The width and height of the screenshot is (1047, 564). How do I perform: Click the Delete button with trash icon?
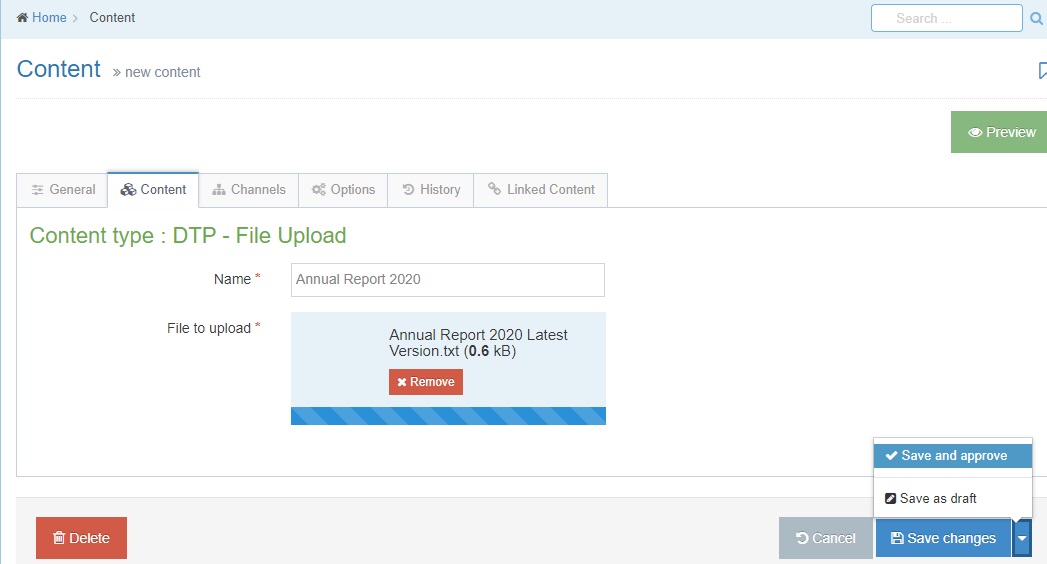click(x=81, y=538)
